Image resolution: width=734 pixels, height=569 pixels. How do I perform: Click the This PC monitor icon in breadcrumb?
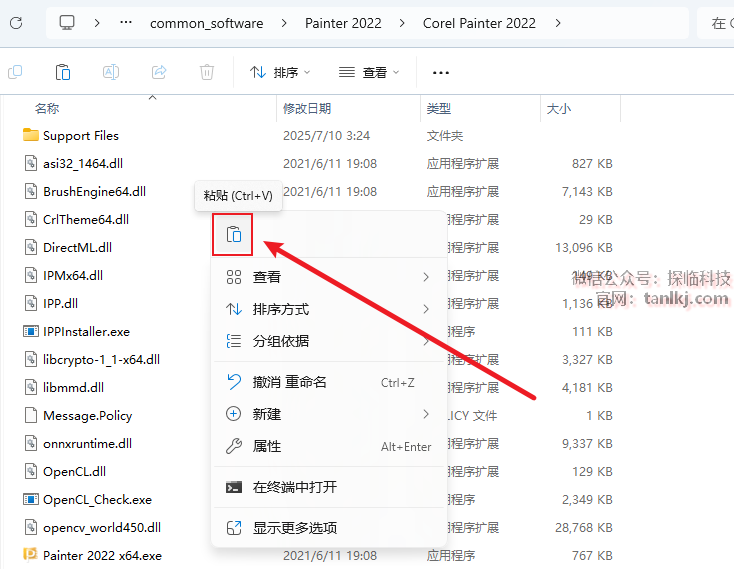click(67, 22)
